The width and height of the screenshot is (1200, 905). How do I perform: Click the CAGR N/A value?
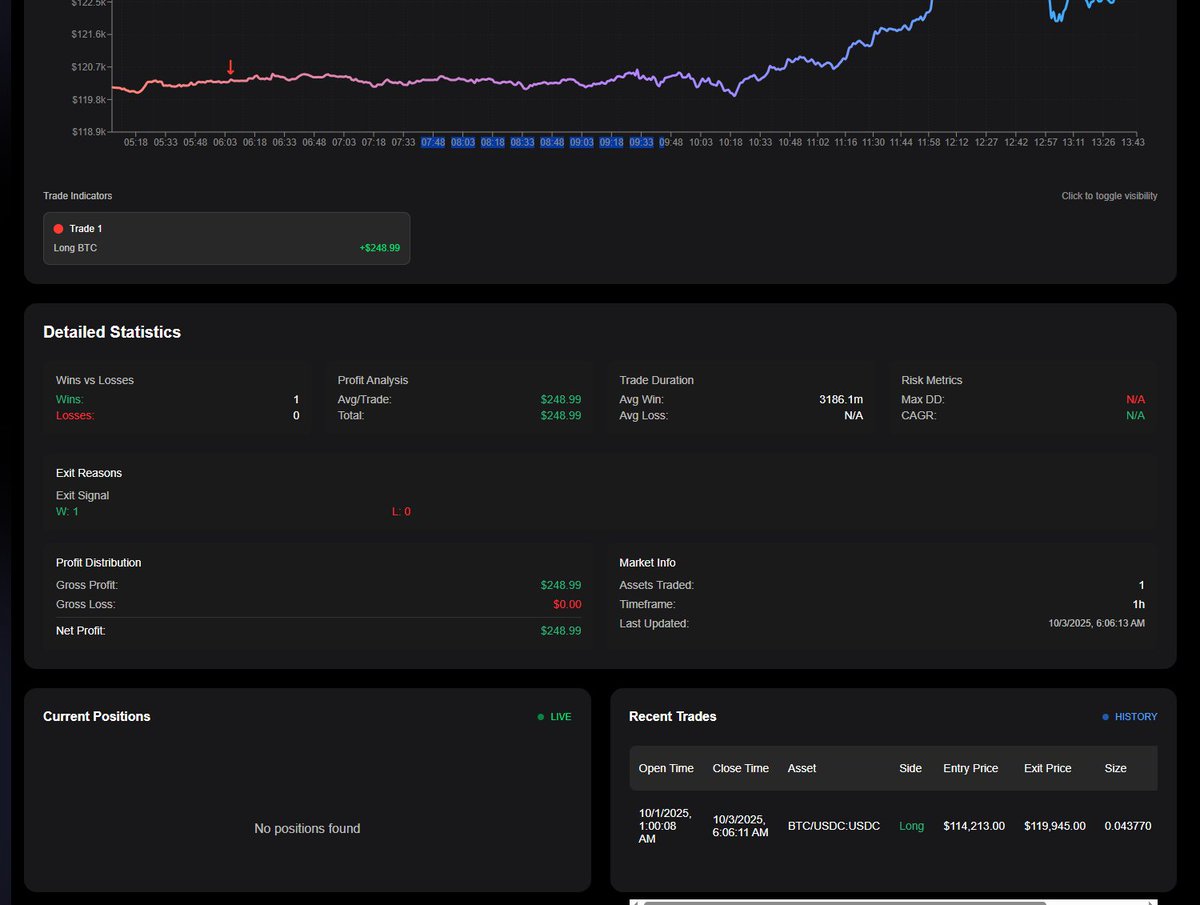tap(1136, 416)
